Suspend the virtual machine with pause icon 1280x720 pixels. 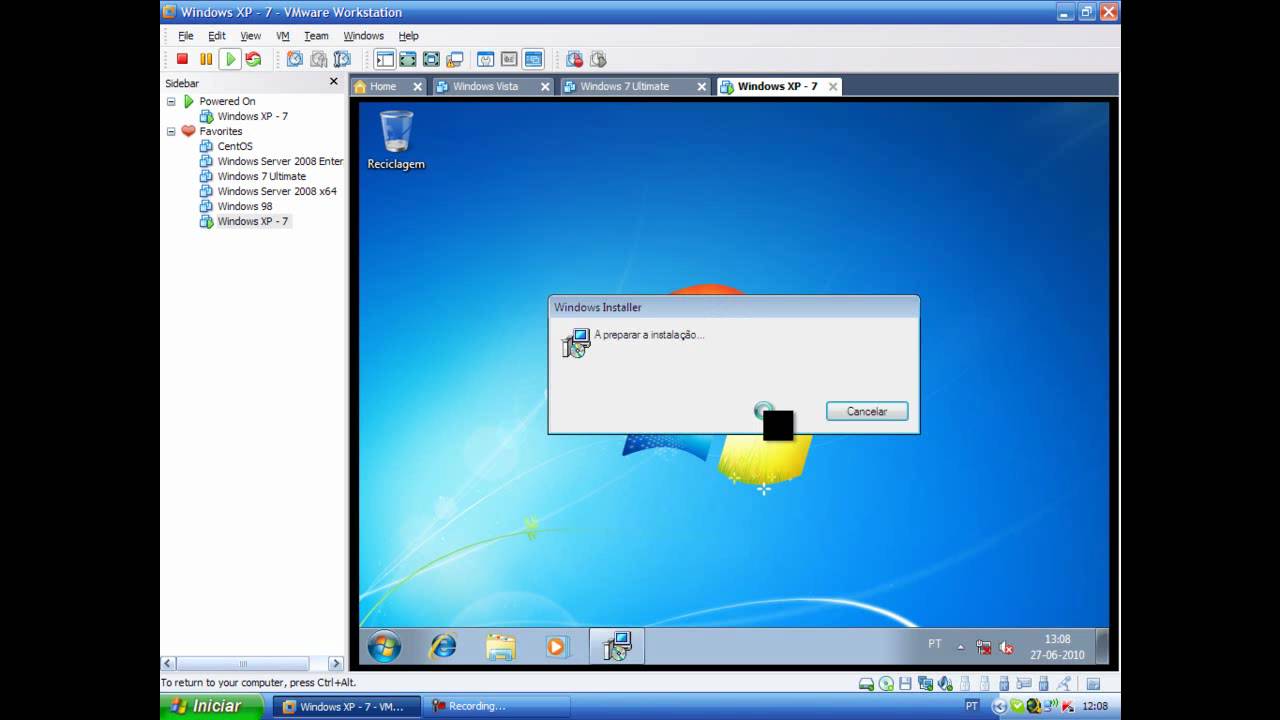tap(206, 59)
